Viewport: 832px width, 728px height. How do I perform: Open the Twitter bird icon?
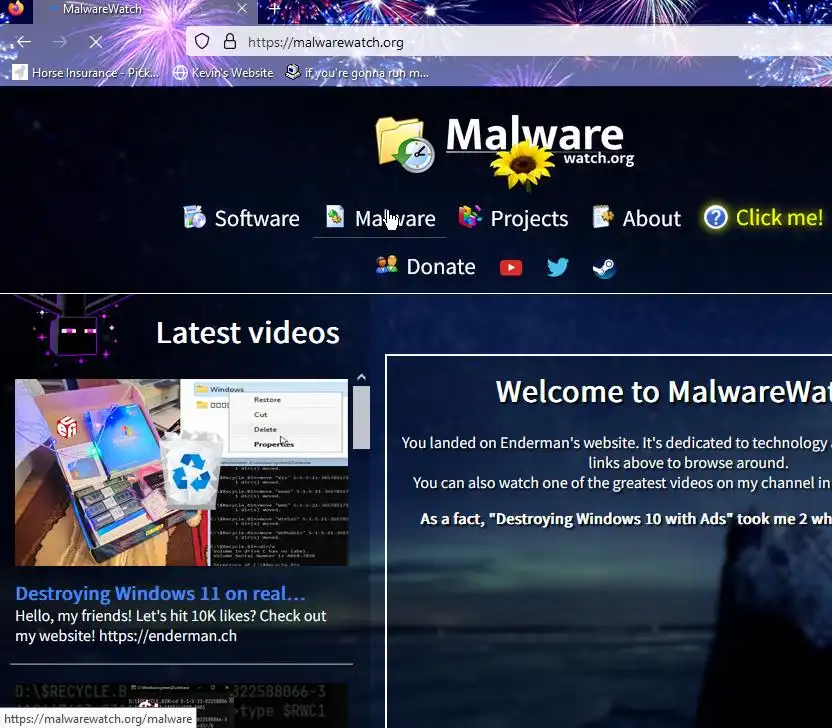pos(558,267)
